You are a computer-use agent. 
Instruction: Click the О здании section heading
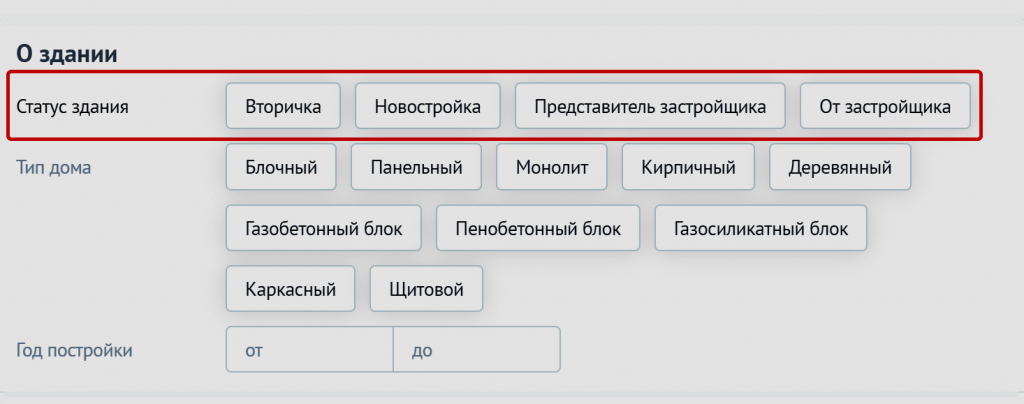click(67, 54)
